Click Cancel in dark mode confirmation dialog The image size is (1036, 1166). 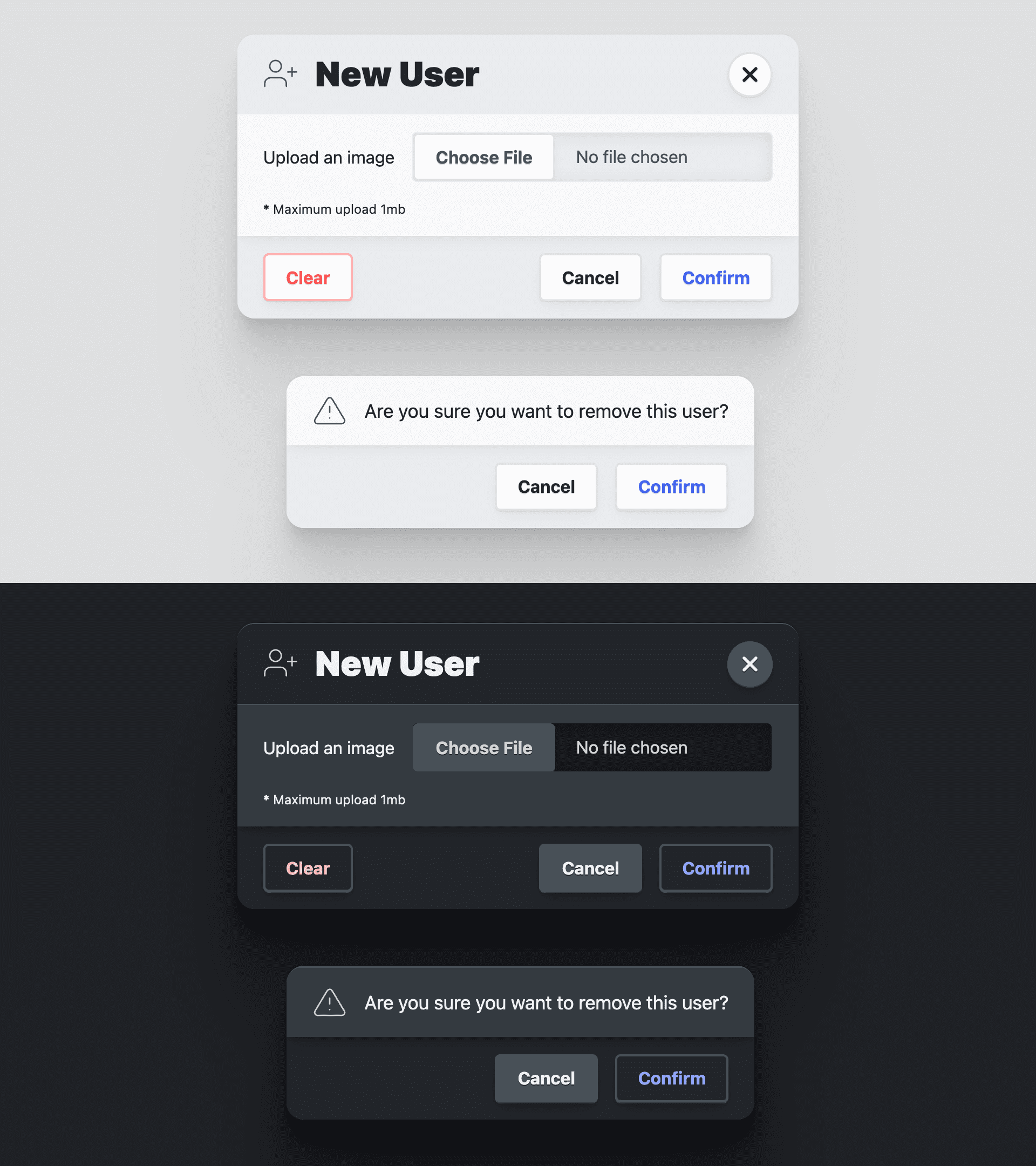(x=546, y=1078)
